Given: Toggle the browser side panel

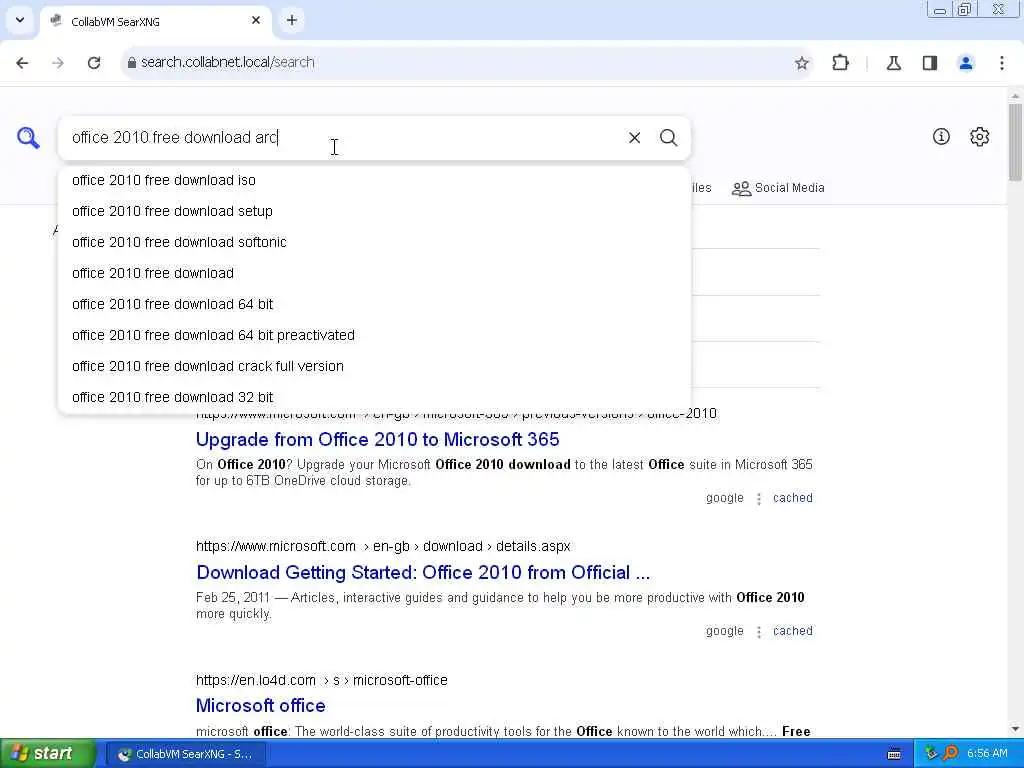Looking at the screenshot, I should click(x=930, y=63).
